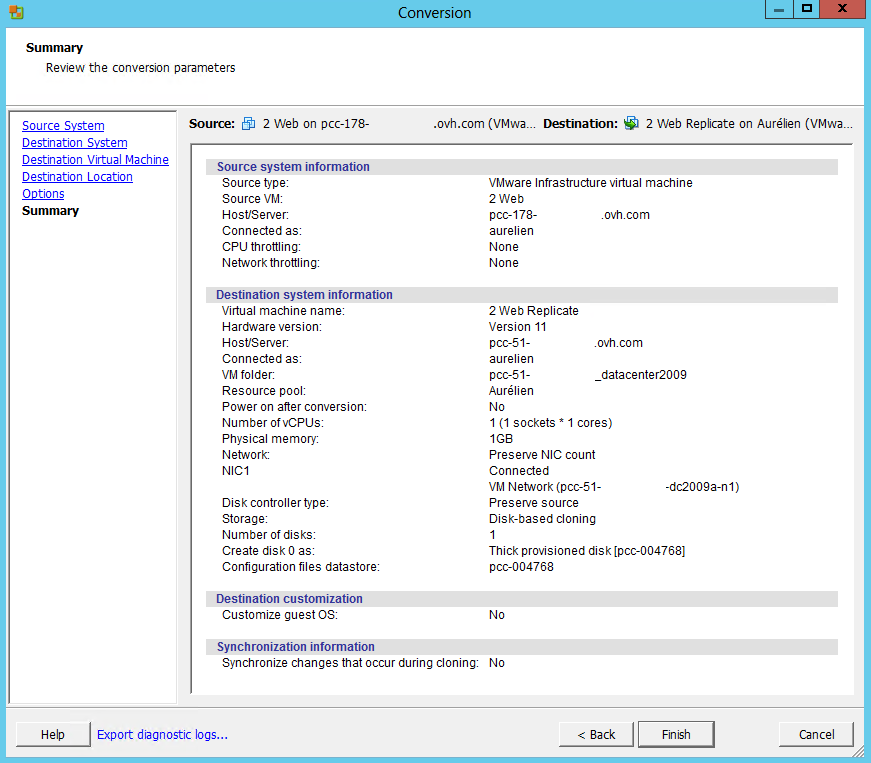Jump to Destination Virtual Machine step
Screen dimensions: 871x763
point(95,160)
